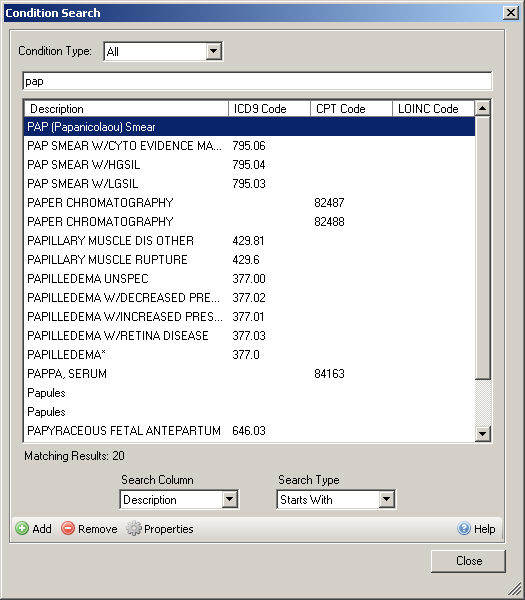
Task: Close the Condition Search dialog with X
Action: tap(511, 13)
